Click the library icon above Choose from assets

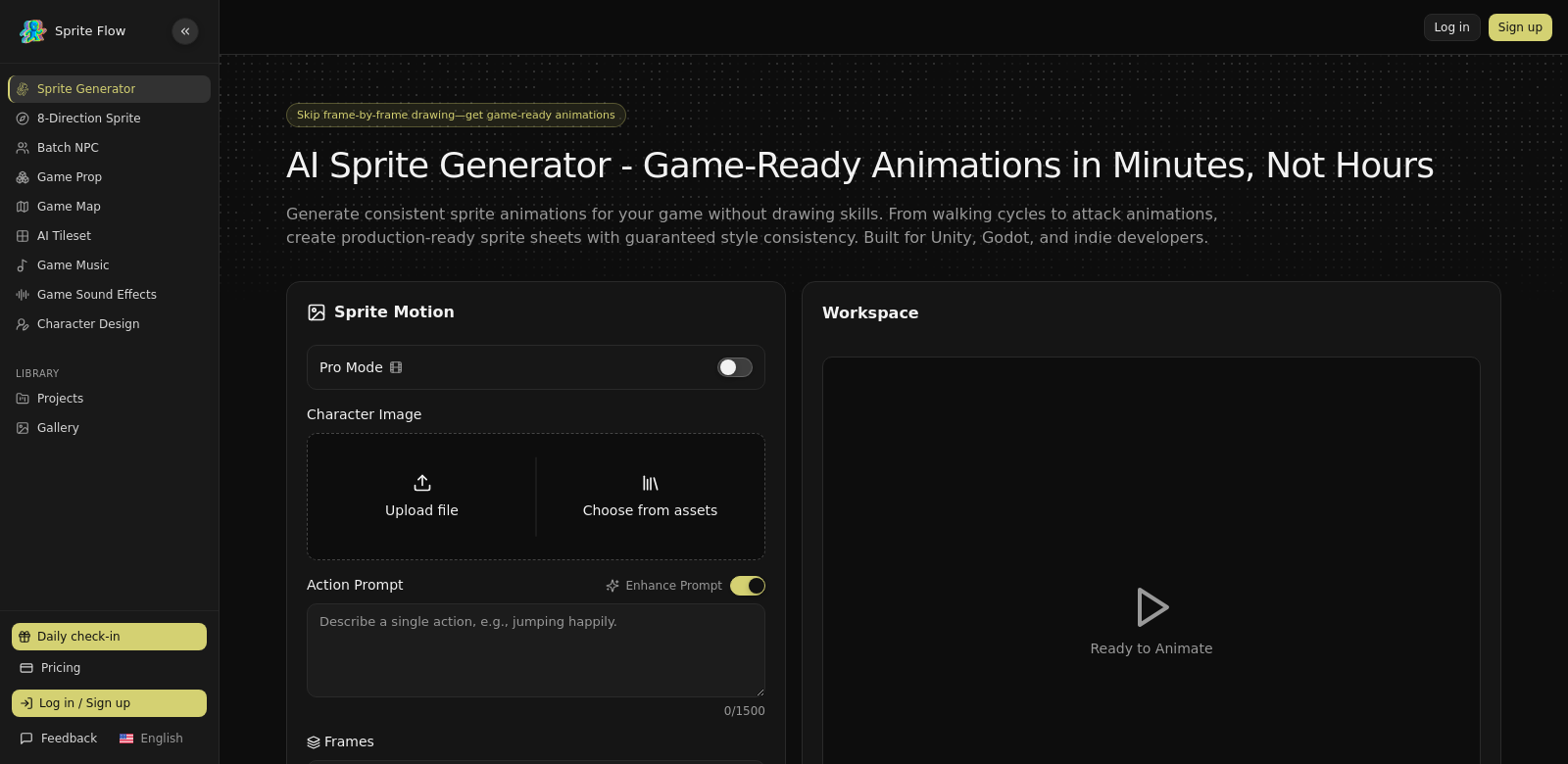point(651,483)
